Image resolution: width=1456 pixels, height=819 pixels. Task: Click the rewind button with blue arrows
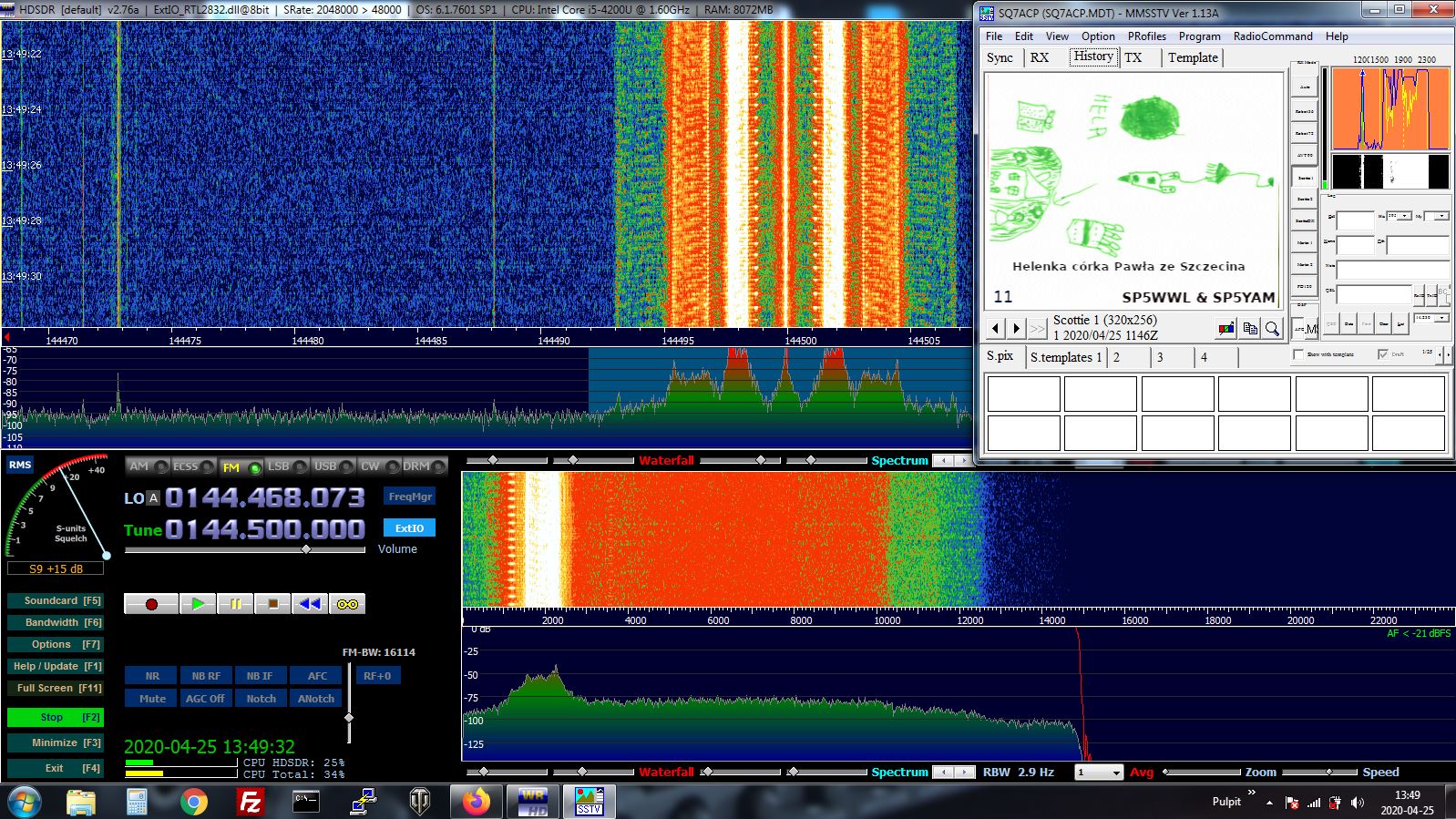click(310, 604)
